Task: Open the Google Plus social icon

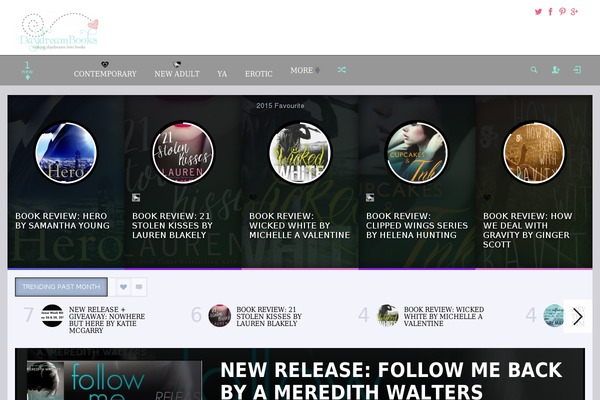Action: click(574, 11)
